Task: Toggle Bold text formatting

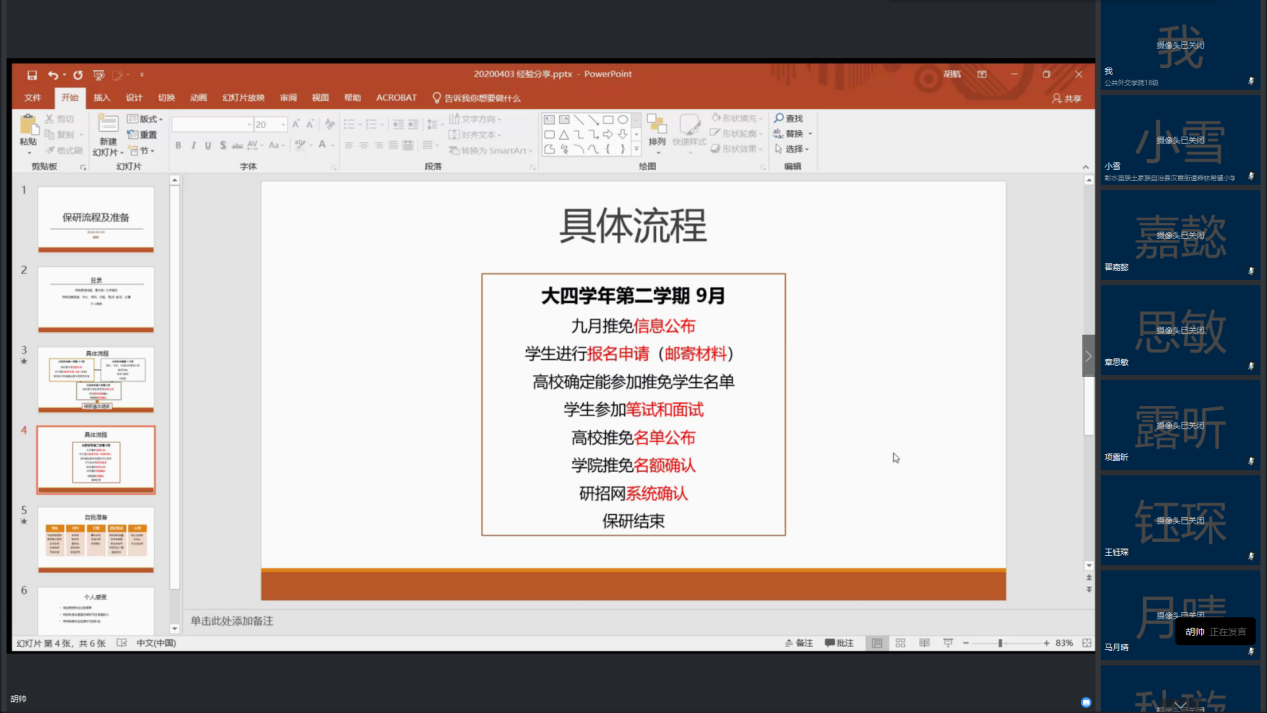Action: 178,146
